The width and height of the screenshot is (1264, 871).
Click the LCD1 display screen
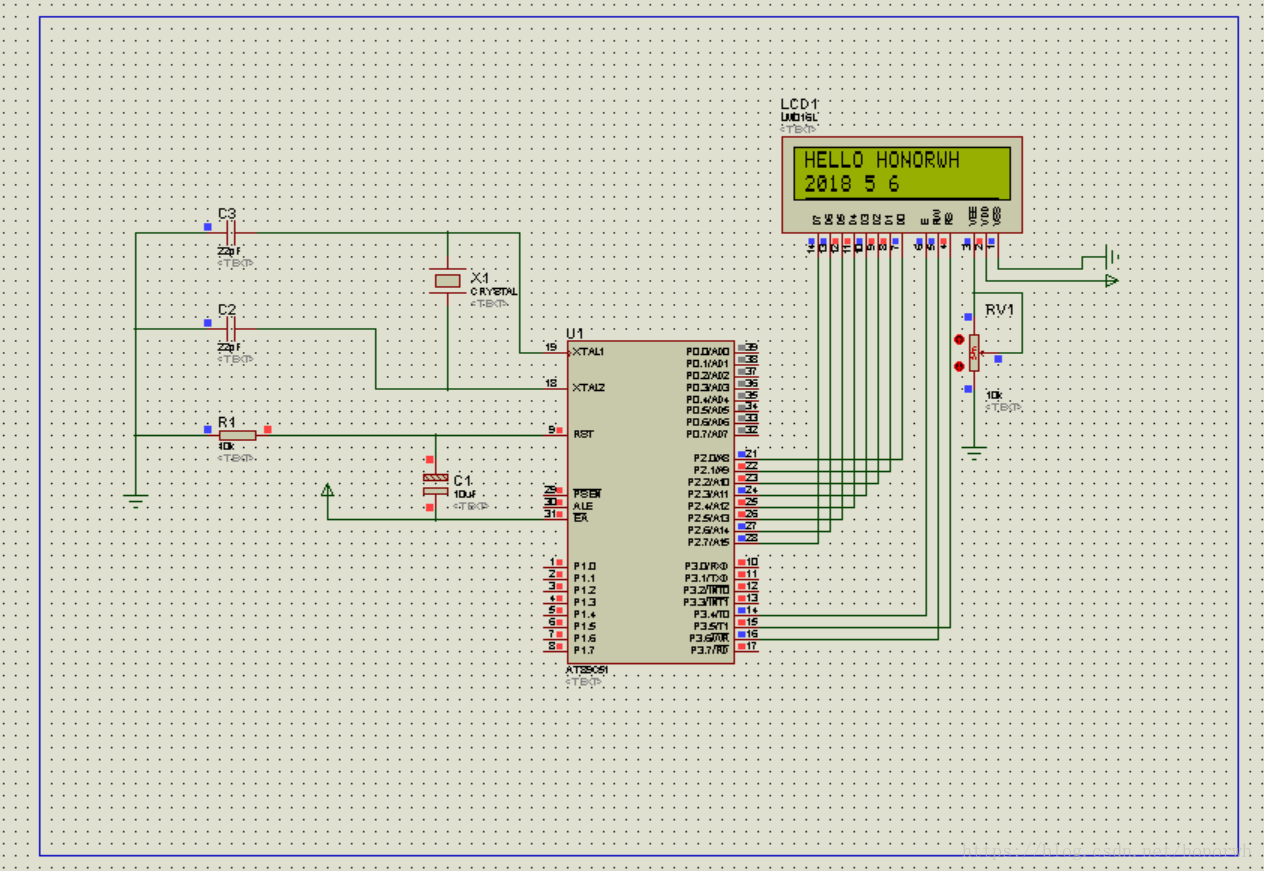coord(901,173)
